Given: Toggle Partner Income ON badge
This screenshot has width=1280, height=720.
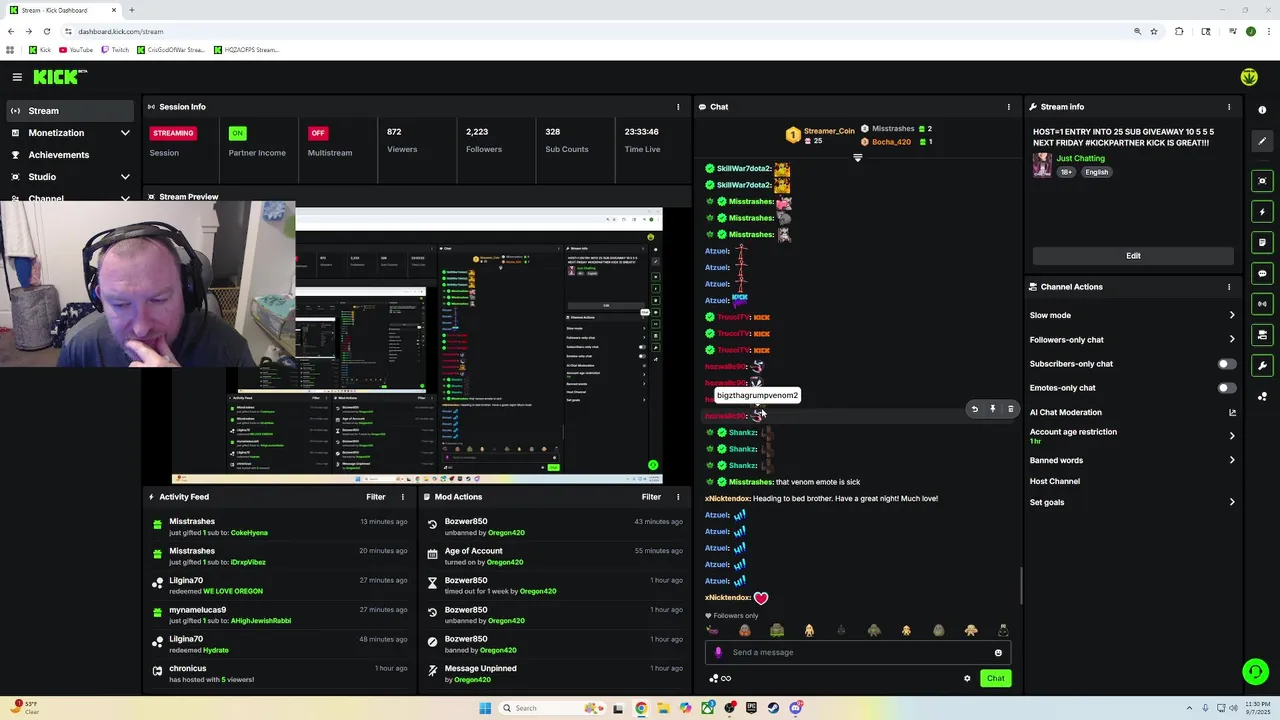Looking at the screenshot, I should (237, 133).
